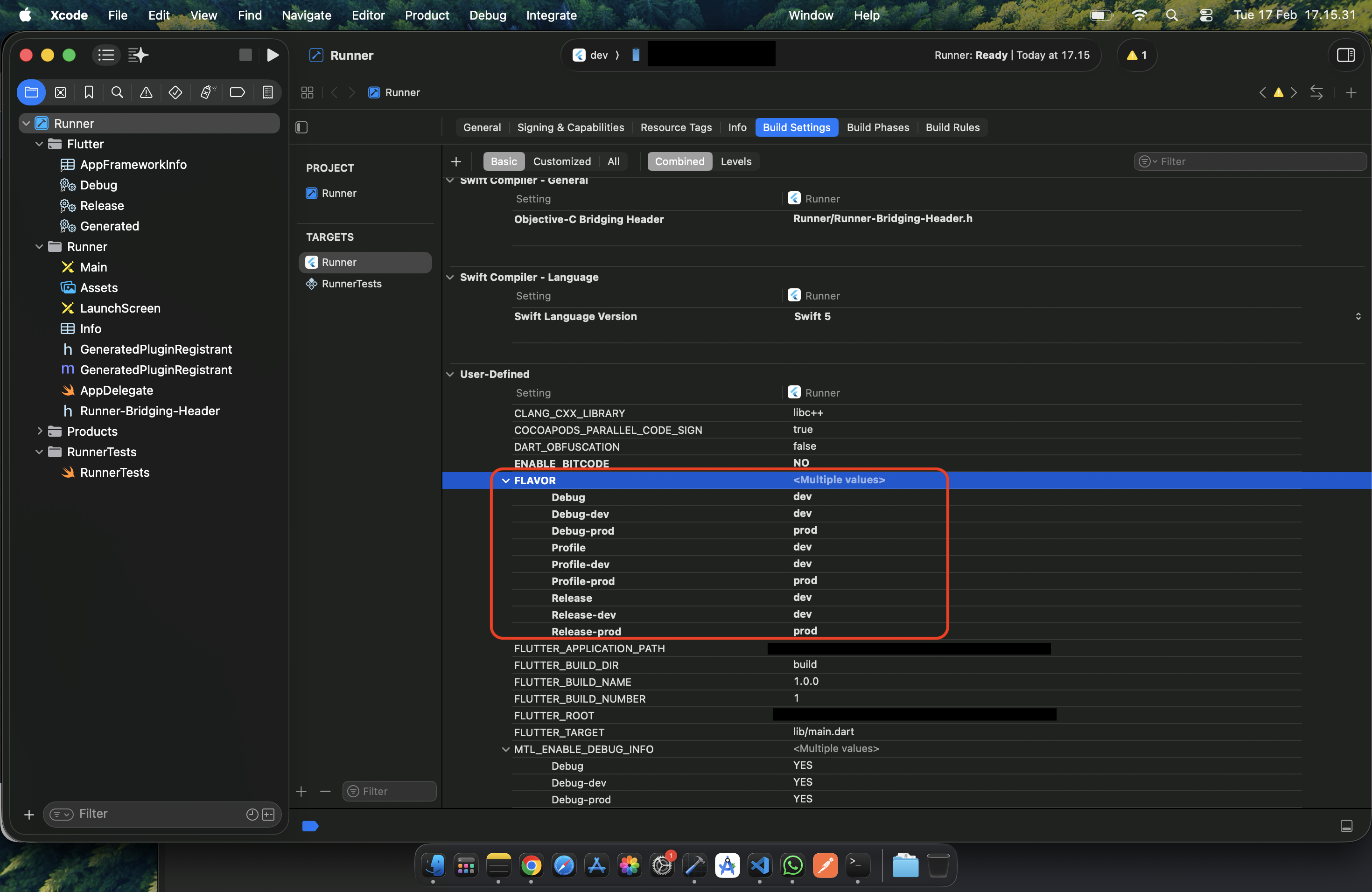The height and width of the screenshot is (892, 1372).
Task: Collapse the FLAVOR setting row
Action: pos(505,481)
